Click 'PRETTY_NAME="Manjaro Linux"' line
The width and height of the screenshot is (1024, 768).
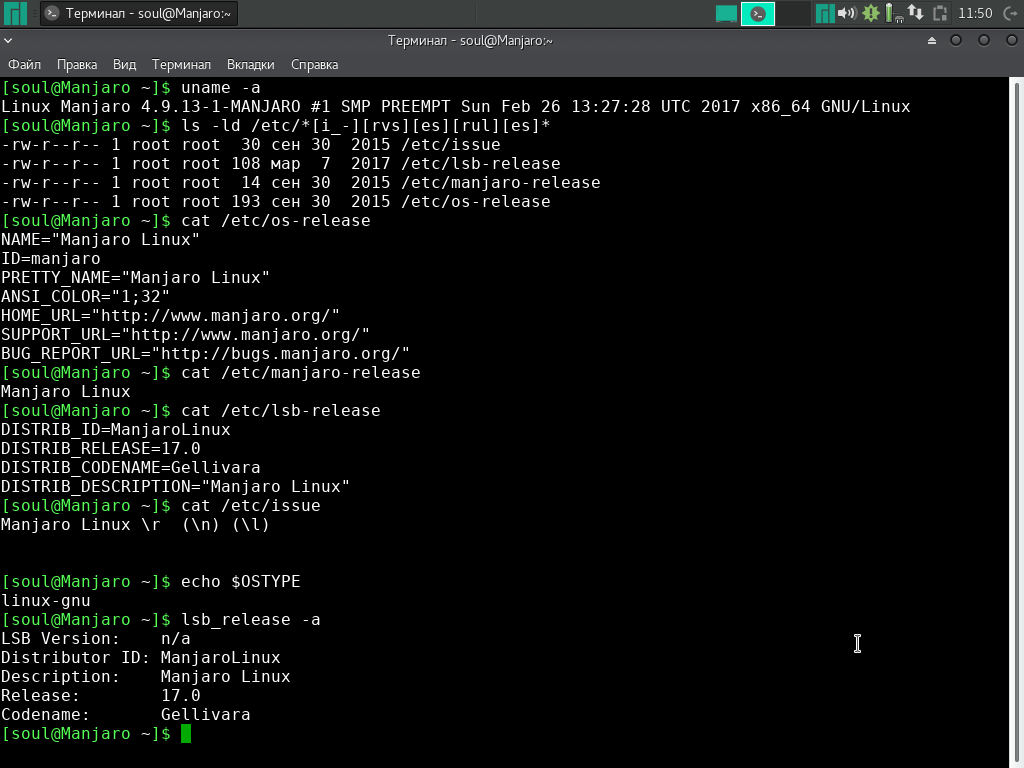click(x=135, y=278)
